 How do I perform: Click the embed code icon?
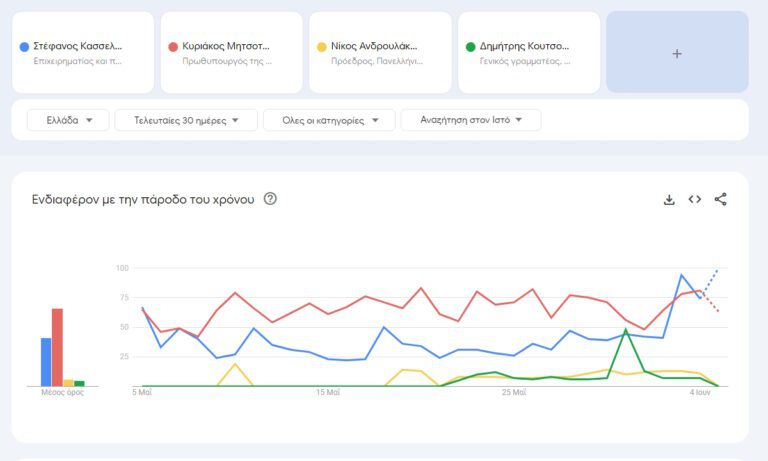tap(694, 200)
